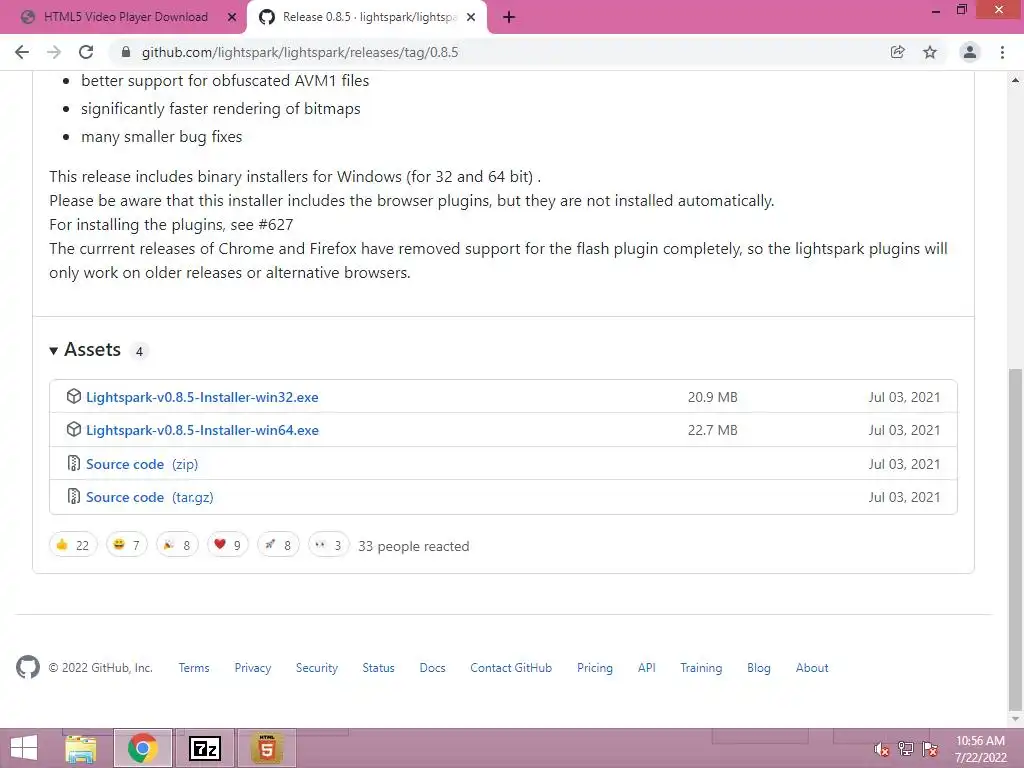Toggle the thumbs up reaction with 22

(x=73, y=545)
